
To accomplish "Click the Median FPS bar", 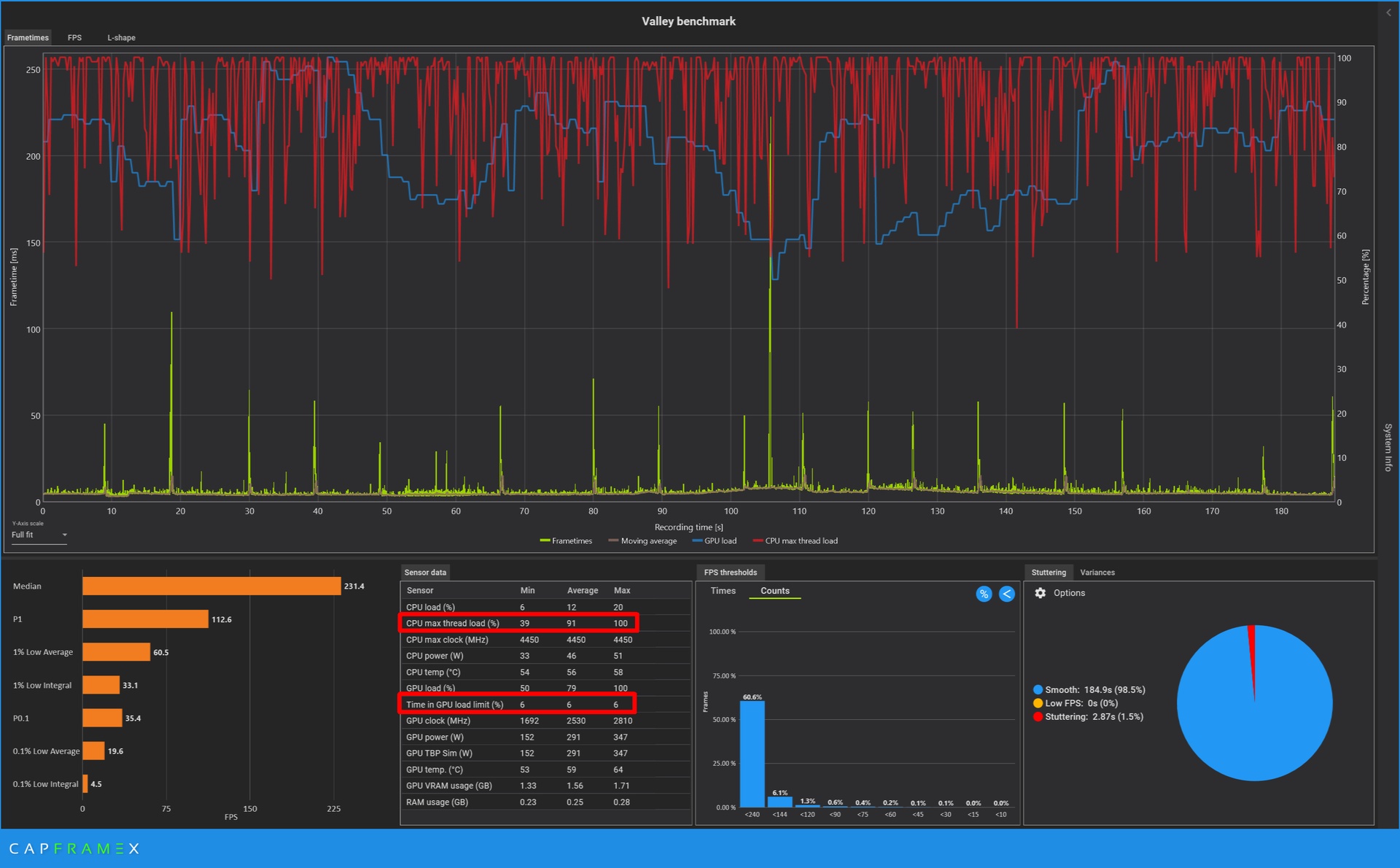I will (211, 586).
